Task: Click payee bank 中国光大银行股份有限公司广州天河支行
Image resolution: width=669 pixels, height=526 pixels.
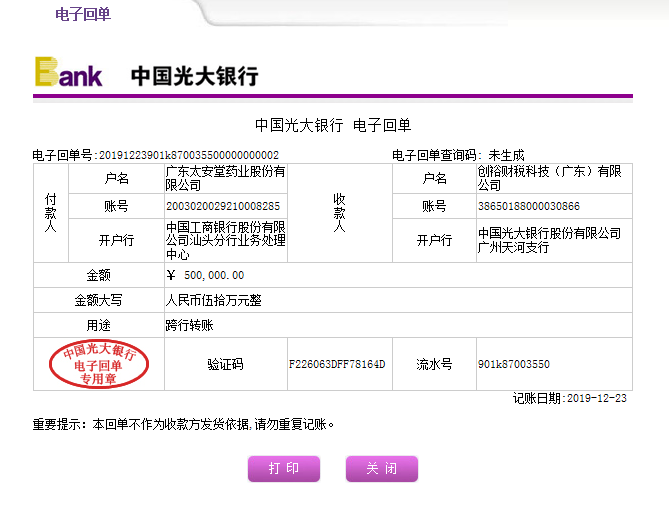Action: pos(550,240)
